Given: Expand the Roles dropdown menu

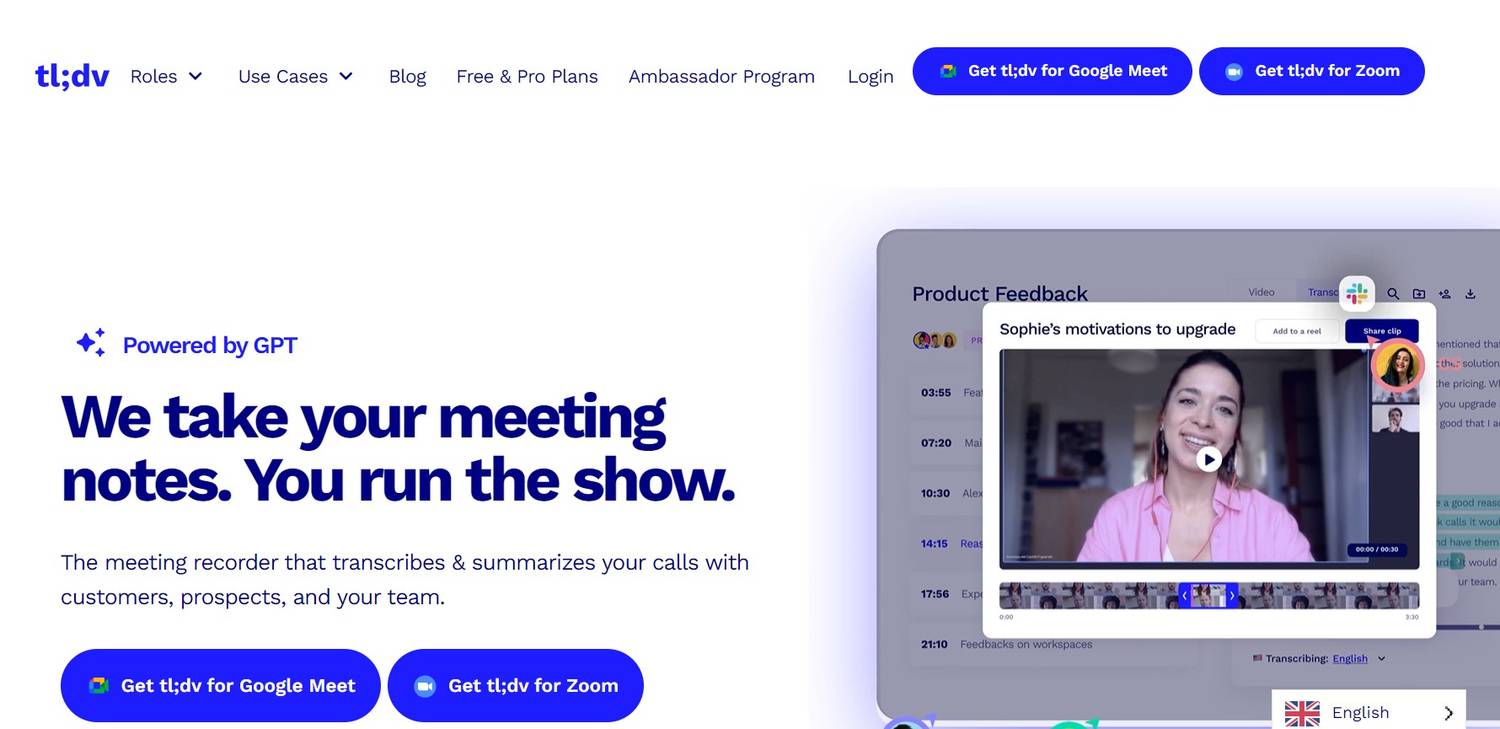Looking at the screenshot, I should click(x=166, y=76).
